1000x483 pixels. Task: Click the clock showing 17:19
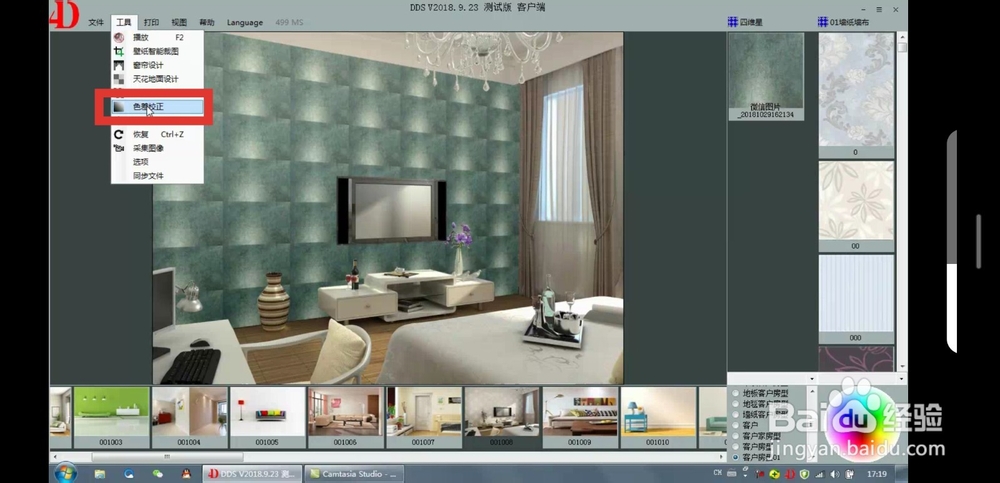[x=877, y=474]
